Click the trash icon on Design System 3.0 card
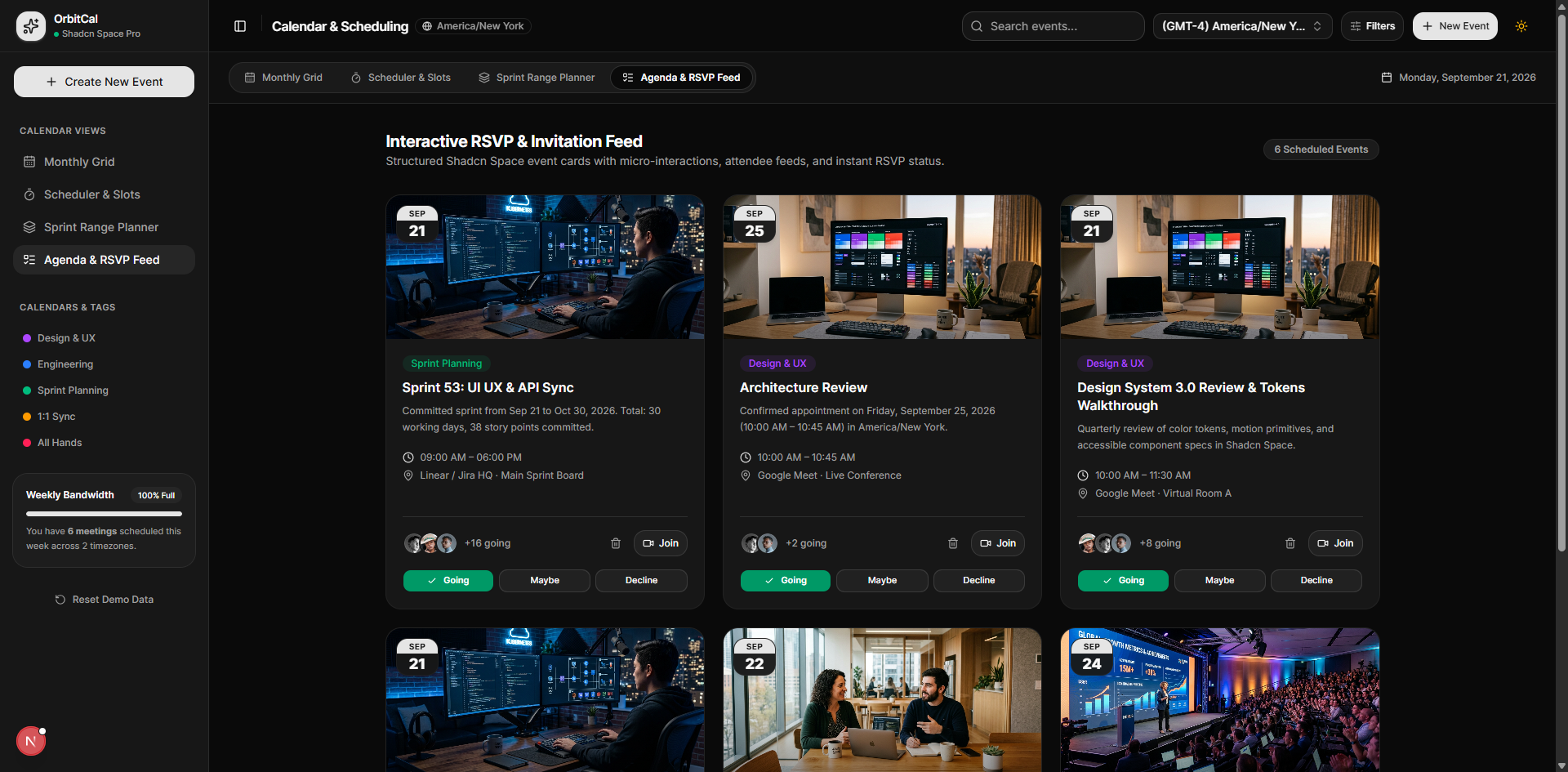The height and width of the screenshot is (772, 1568). click(x=1290, y=543)
